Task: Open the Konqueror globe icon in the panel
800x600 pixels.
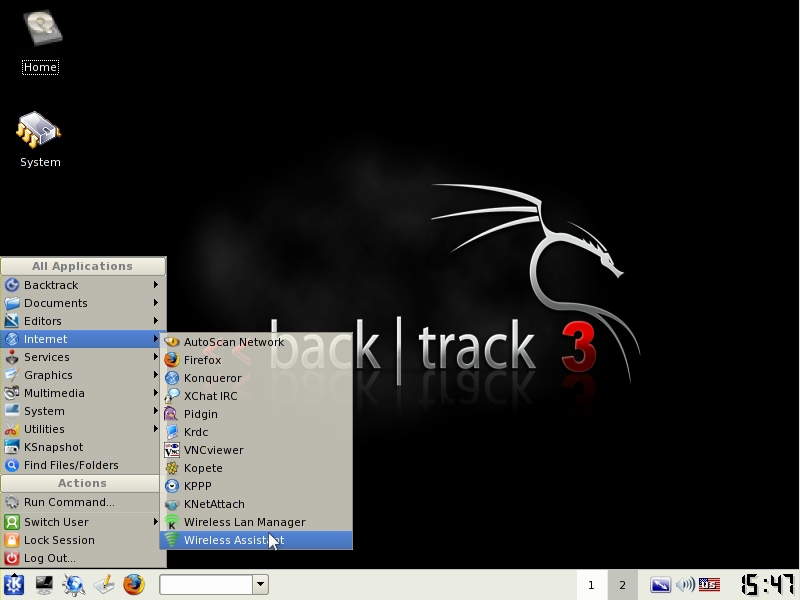Action: tap(74, 585)
